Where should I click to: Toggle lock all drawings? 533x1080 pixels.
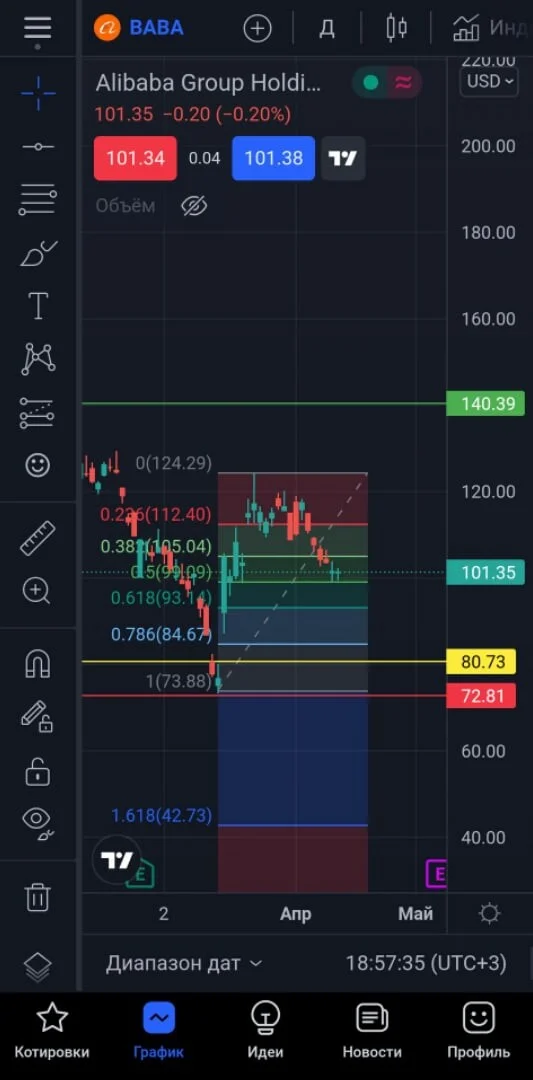[x=37, y=770]
